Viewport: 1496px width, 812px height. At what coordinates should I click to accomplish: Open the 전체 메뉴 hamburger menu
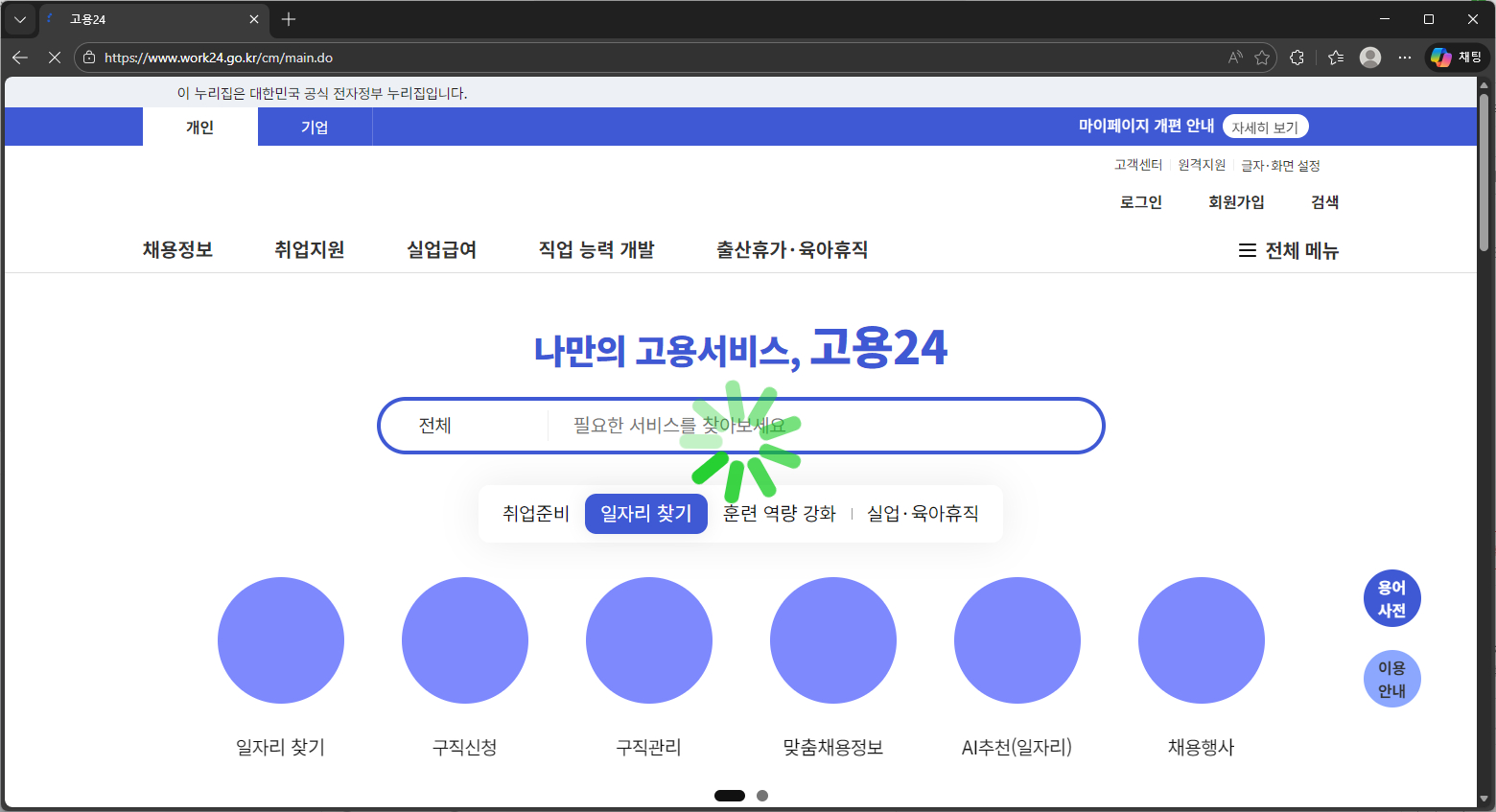click(1288, 250)
